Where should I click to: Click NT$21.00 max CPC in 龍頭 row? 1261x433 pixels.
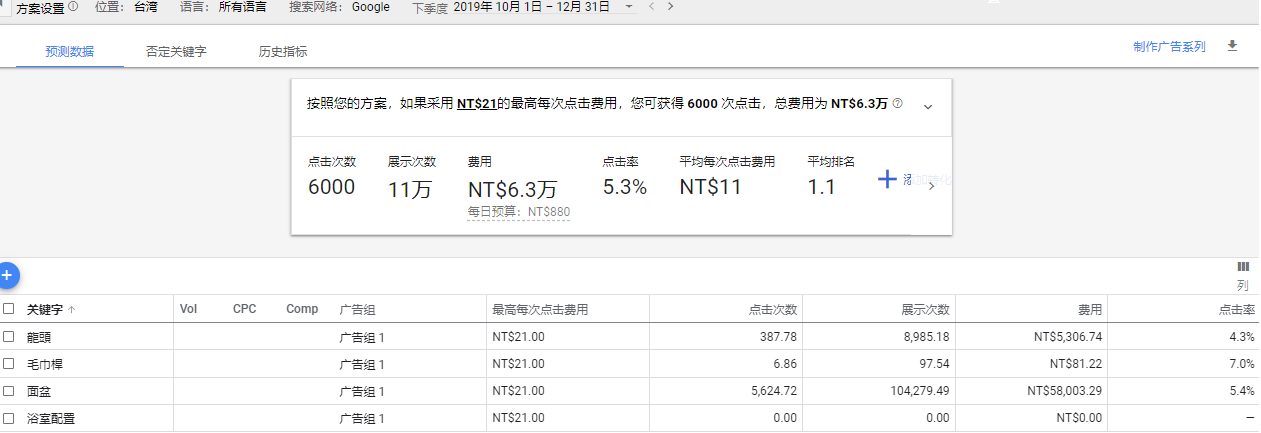(x=519, y=337)
